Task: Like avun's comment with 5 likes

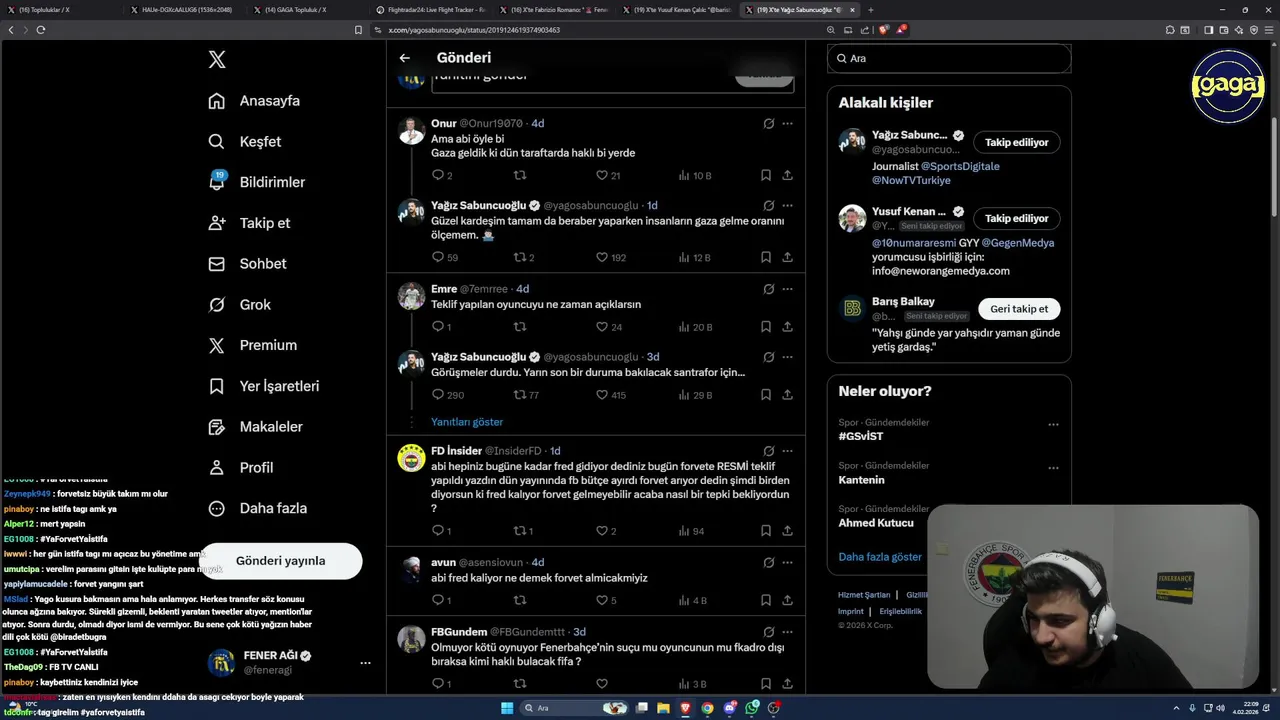Action: [606, 600]
